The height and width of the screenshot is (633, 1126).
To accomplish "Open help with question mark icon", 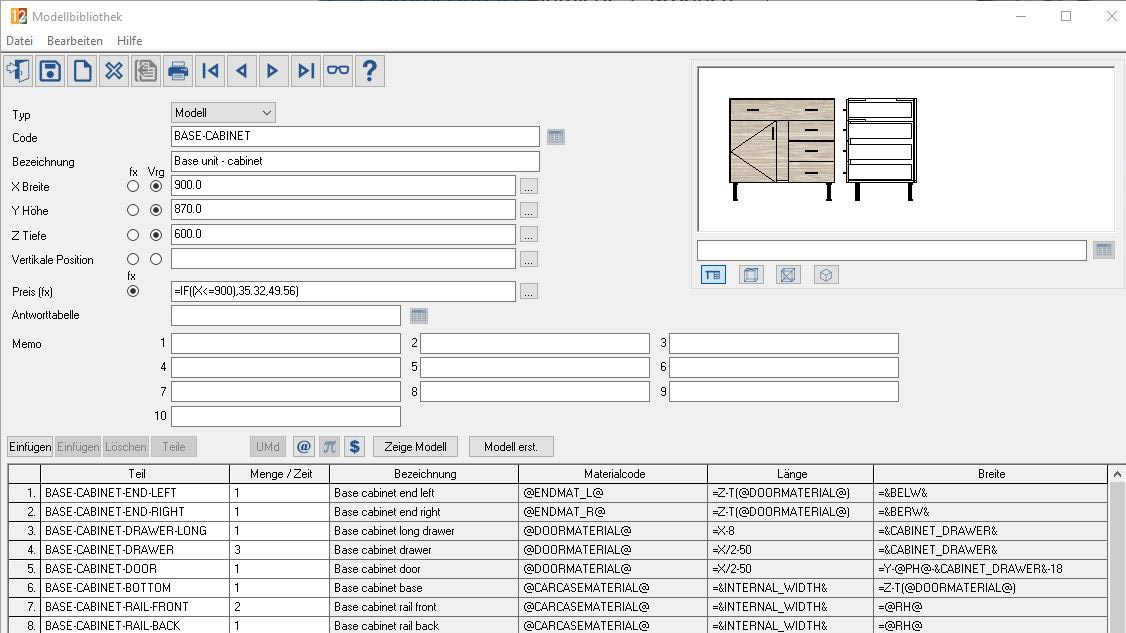I will (x=370, y=71).
